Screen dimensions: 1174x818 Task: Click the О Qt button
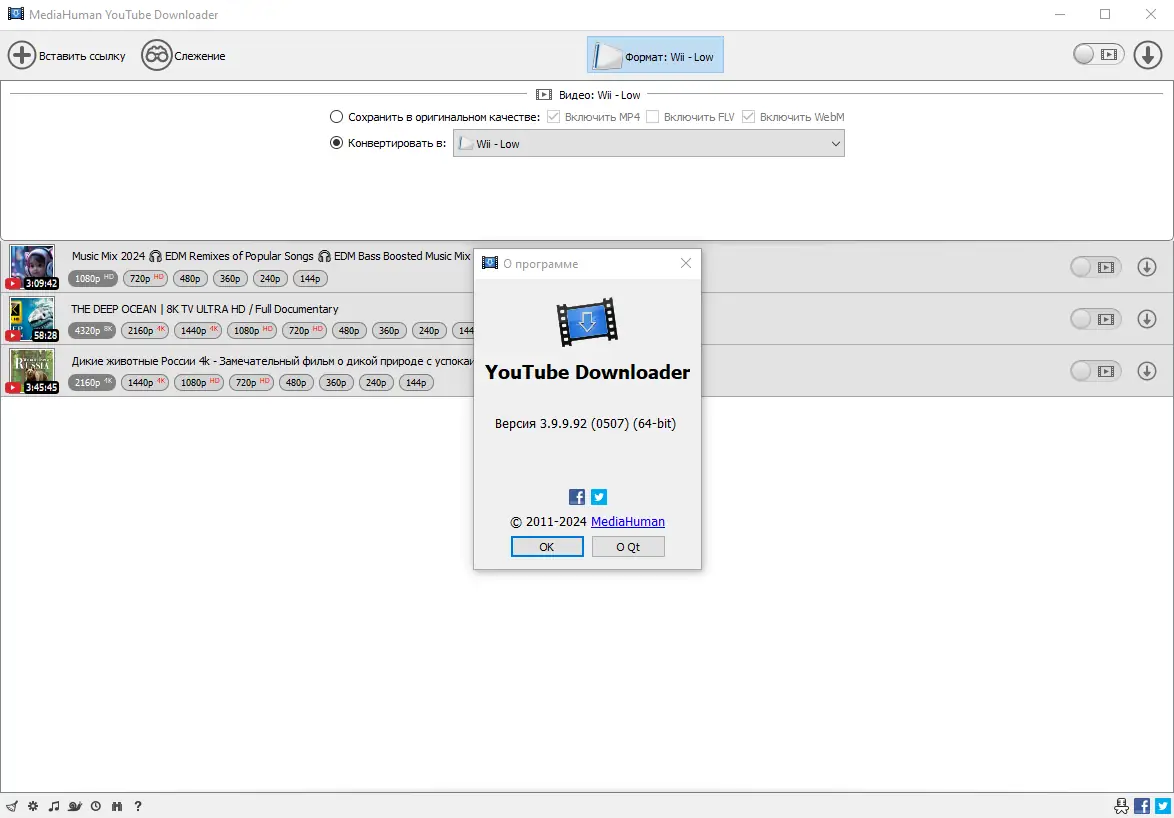click(x=628, y=547)
